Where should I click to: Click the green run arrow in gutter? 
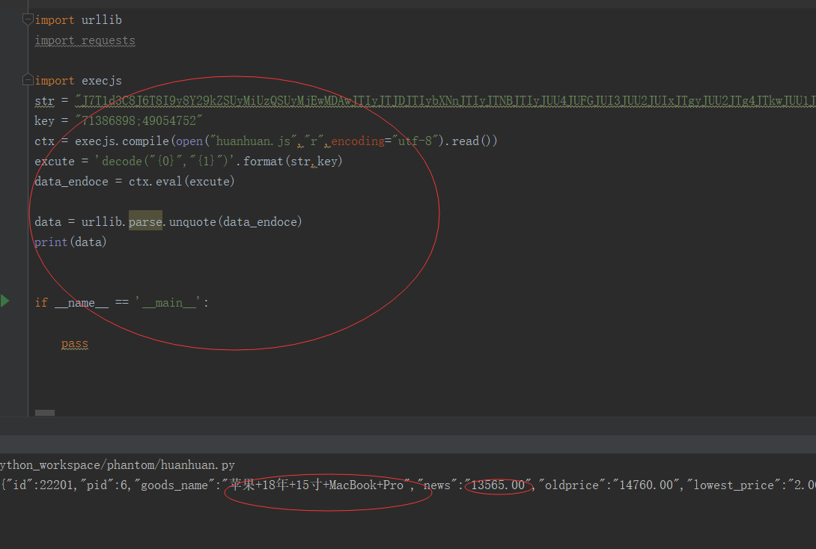(5, 301)
